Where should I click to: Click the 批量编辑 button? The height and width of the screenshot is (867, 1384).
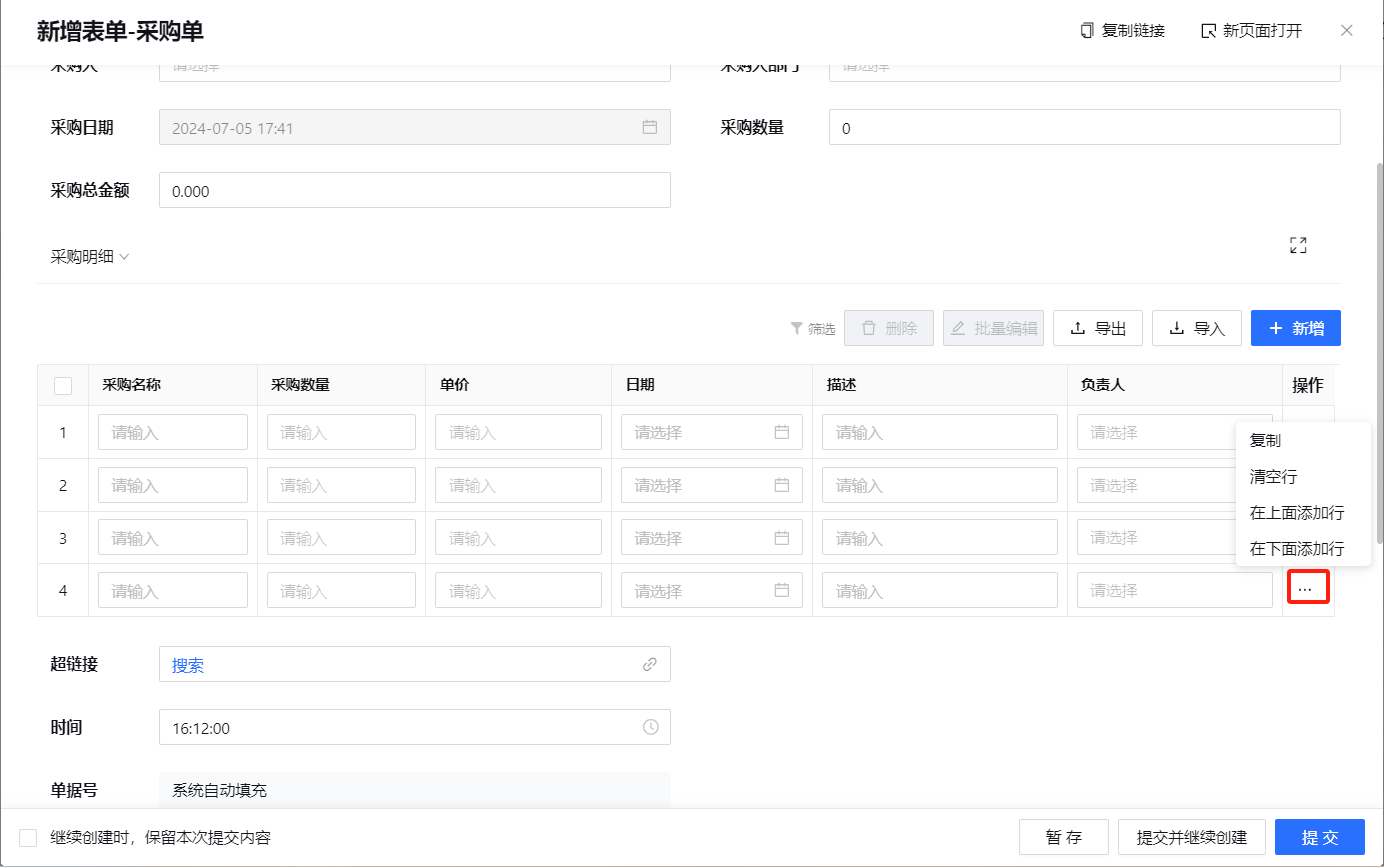993,328
